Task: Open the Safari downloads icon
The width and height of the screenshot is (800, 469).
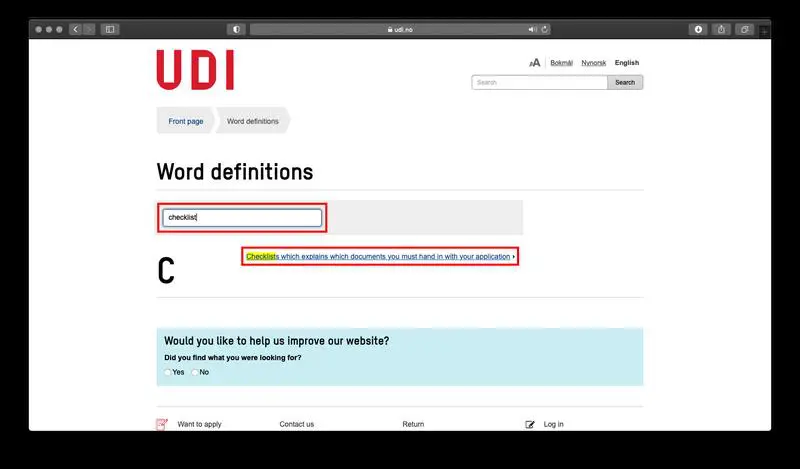Action: 698,29
